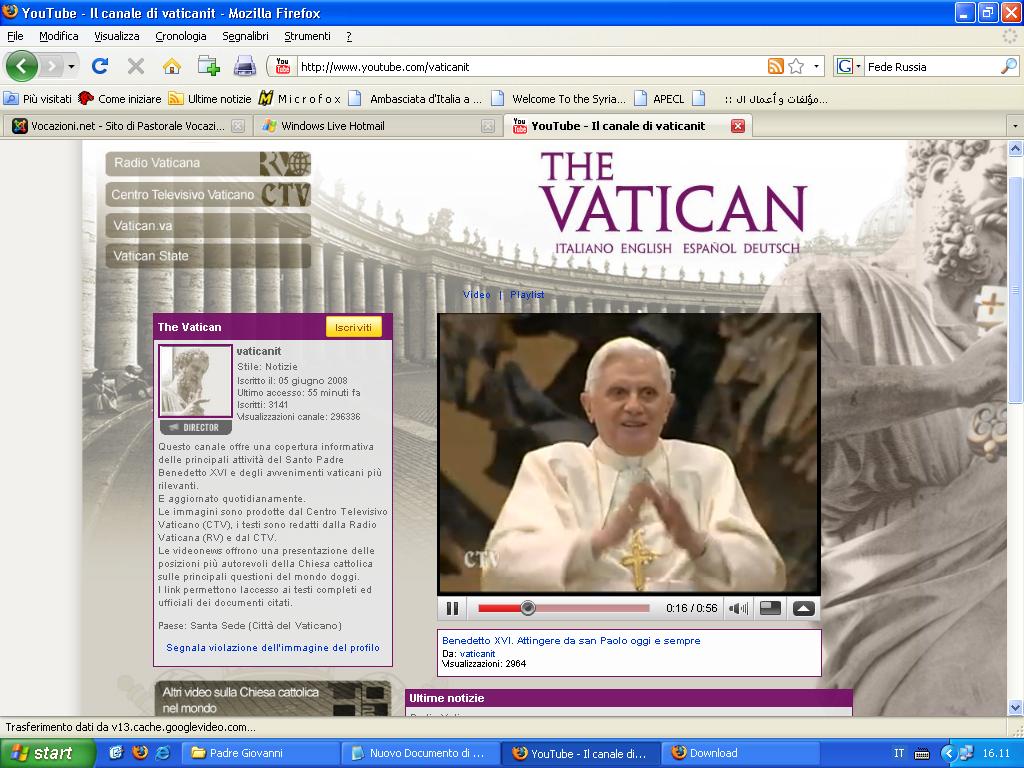Expand the player menu with up arrow
Image resolution: width=1024 pixels, height=768 pixels.
pyautogui.click(x=803, y=609)
